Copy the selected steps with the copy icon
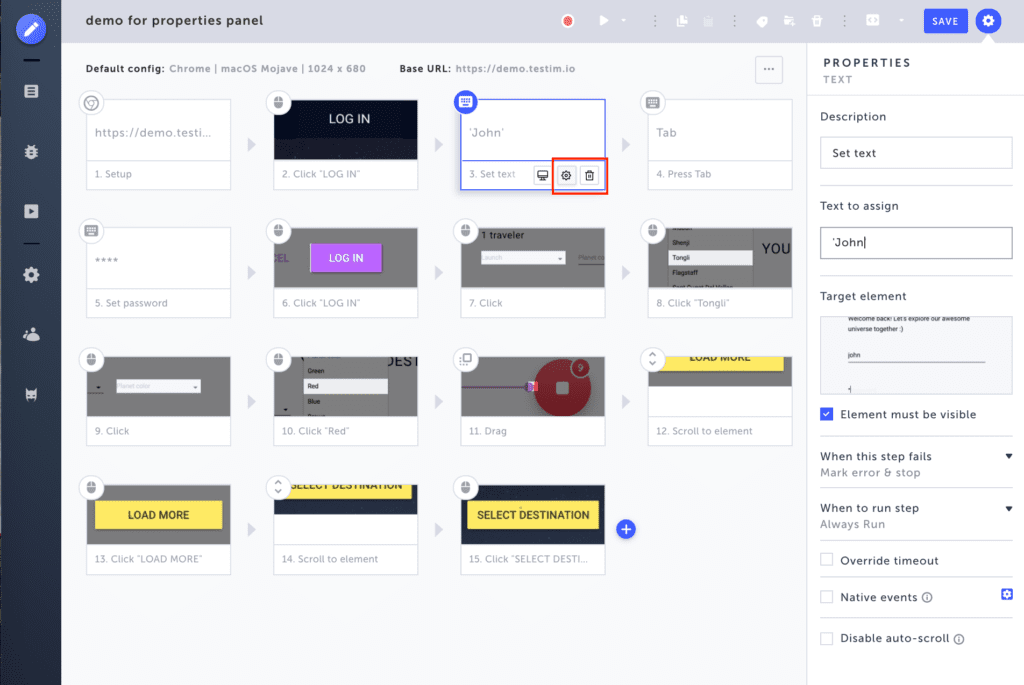The width and height of the screenshot is (1024, 685). (x=682, y=21)
